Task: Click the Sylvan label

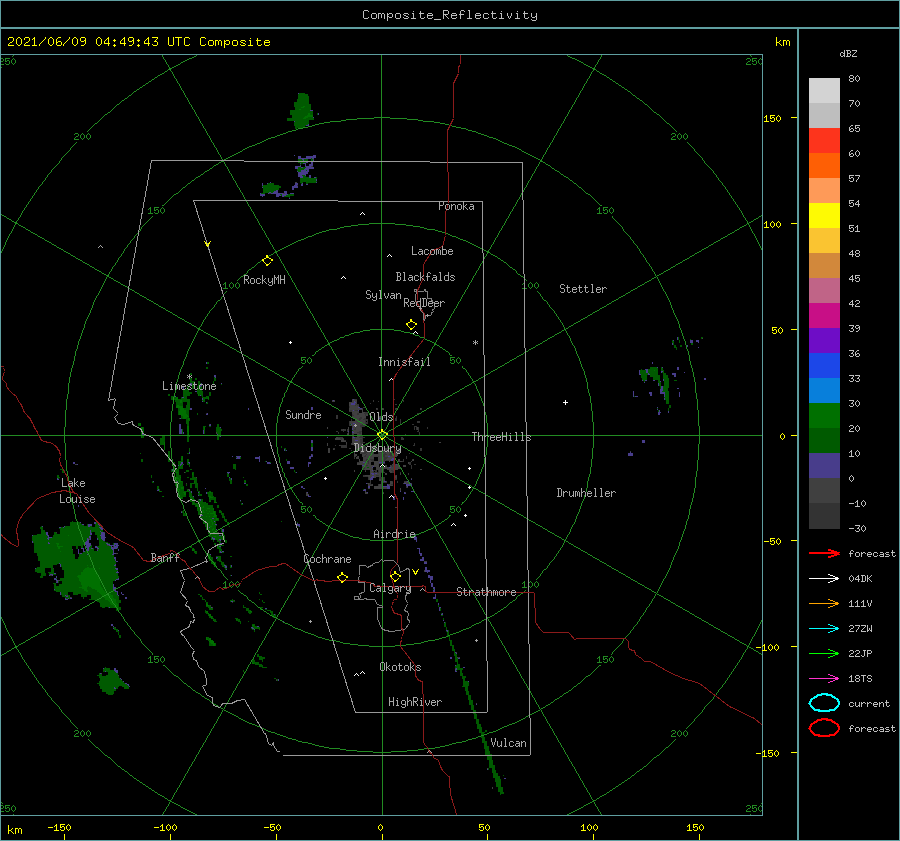Action: tap(383, 295)
